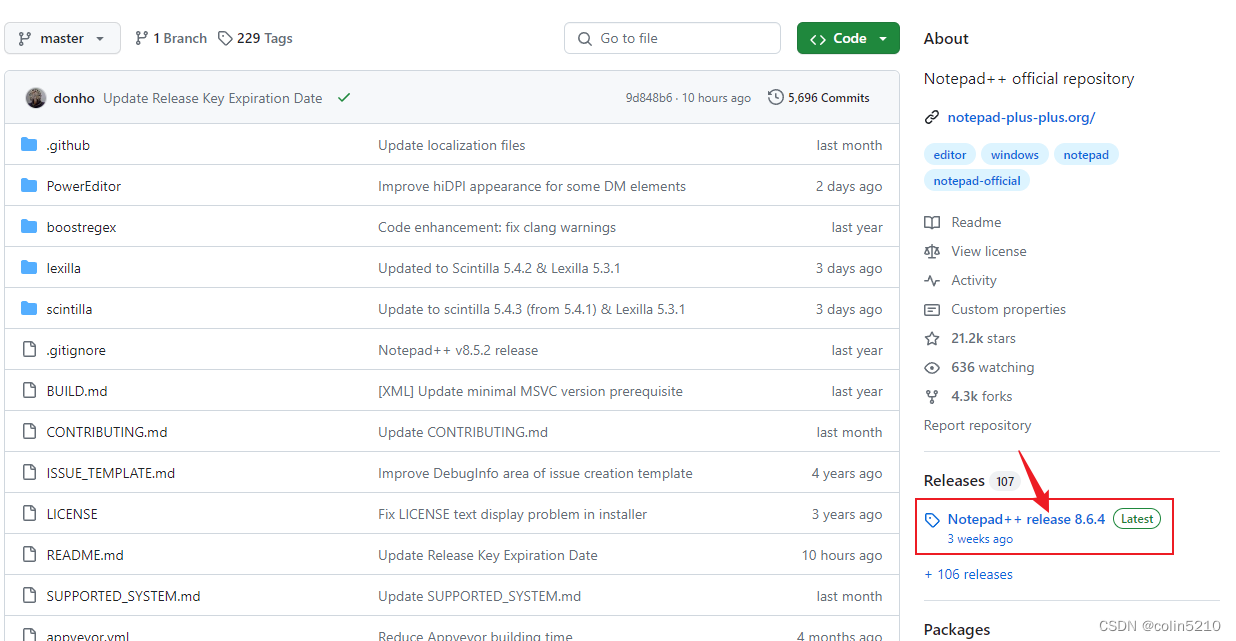1236x641 pixels.
Task: Open Notepad++ release 8.6.4 link
Action: coord(1026,519)
